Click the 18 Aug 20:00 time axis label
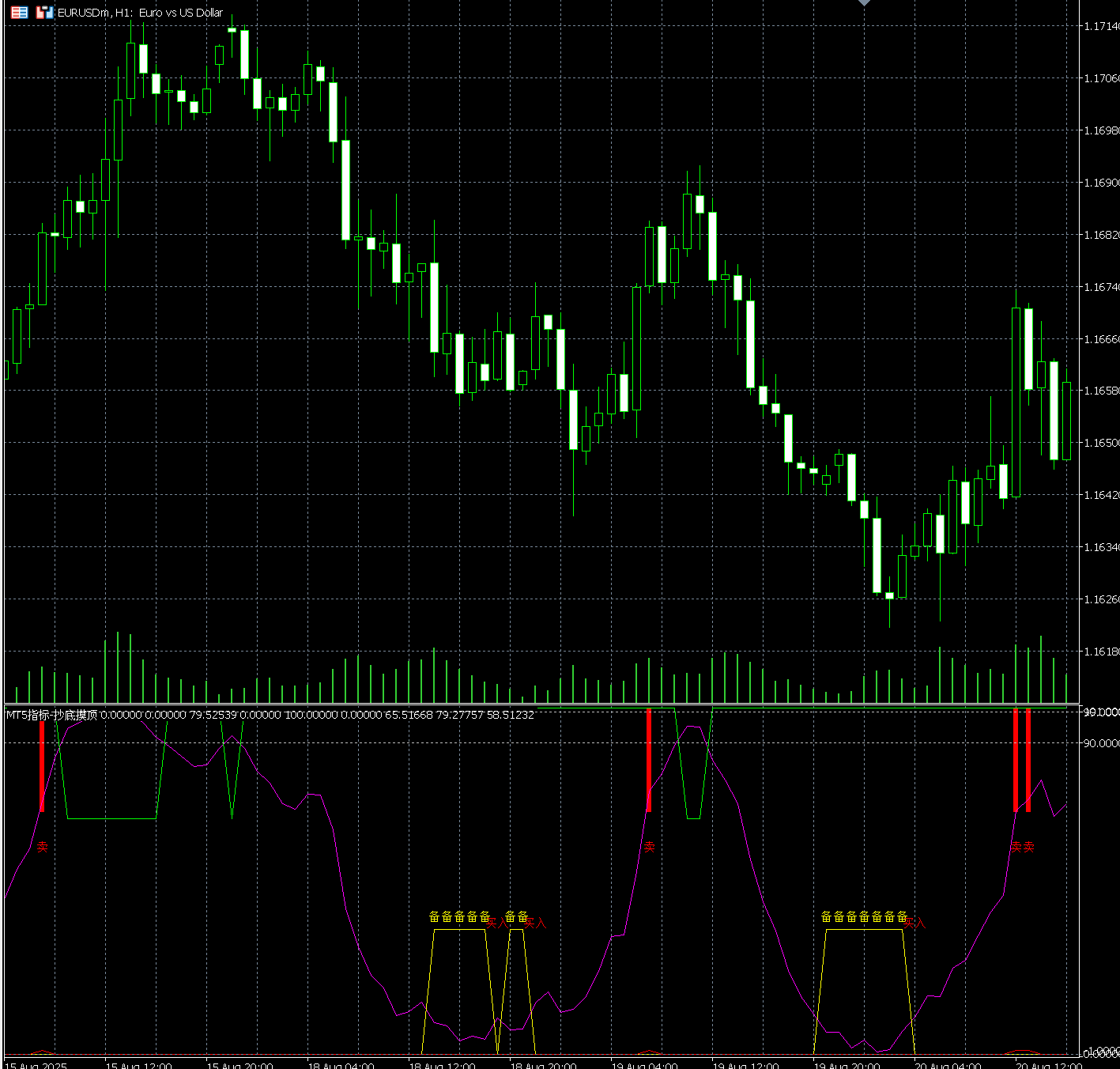 tap(544, 1064)
